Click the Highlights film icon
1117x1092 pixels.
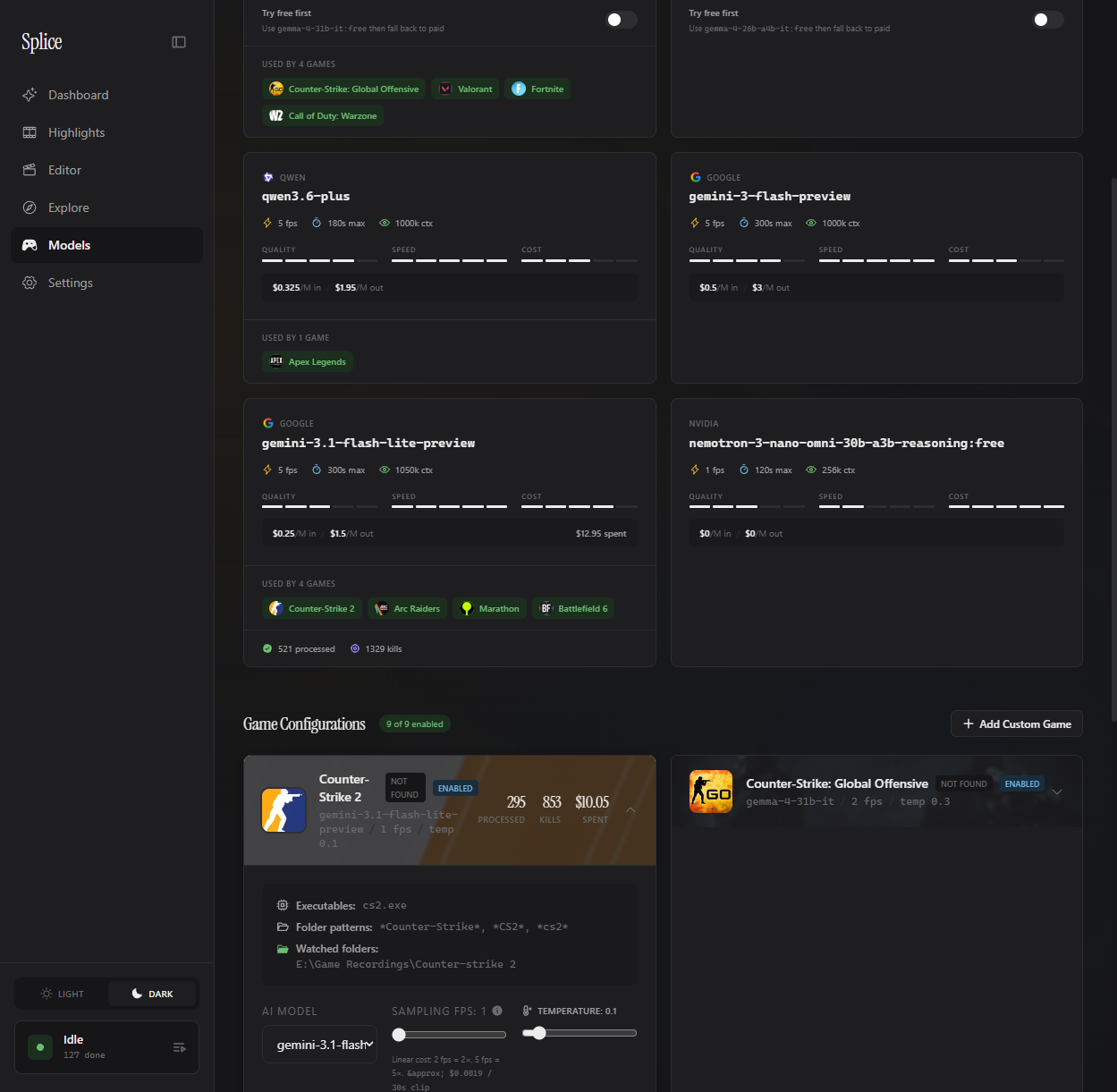[x=30, y=132]
